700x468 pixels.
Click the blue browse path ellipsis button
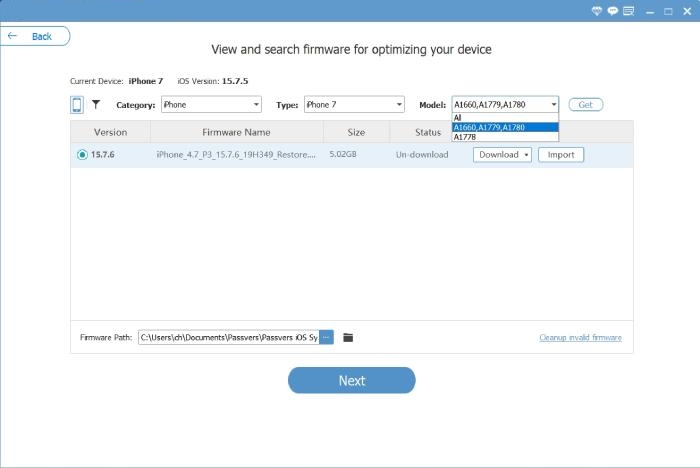[x=326, y=338]
